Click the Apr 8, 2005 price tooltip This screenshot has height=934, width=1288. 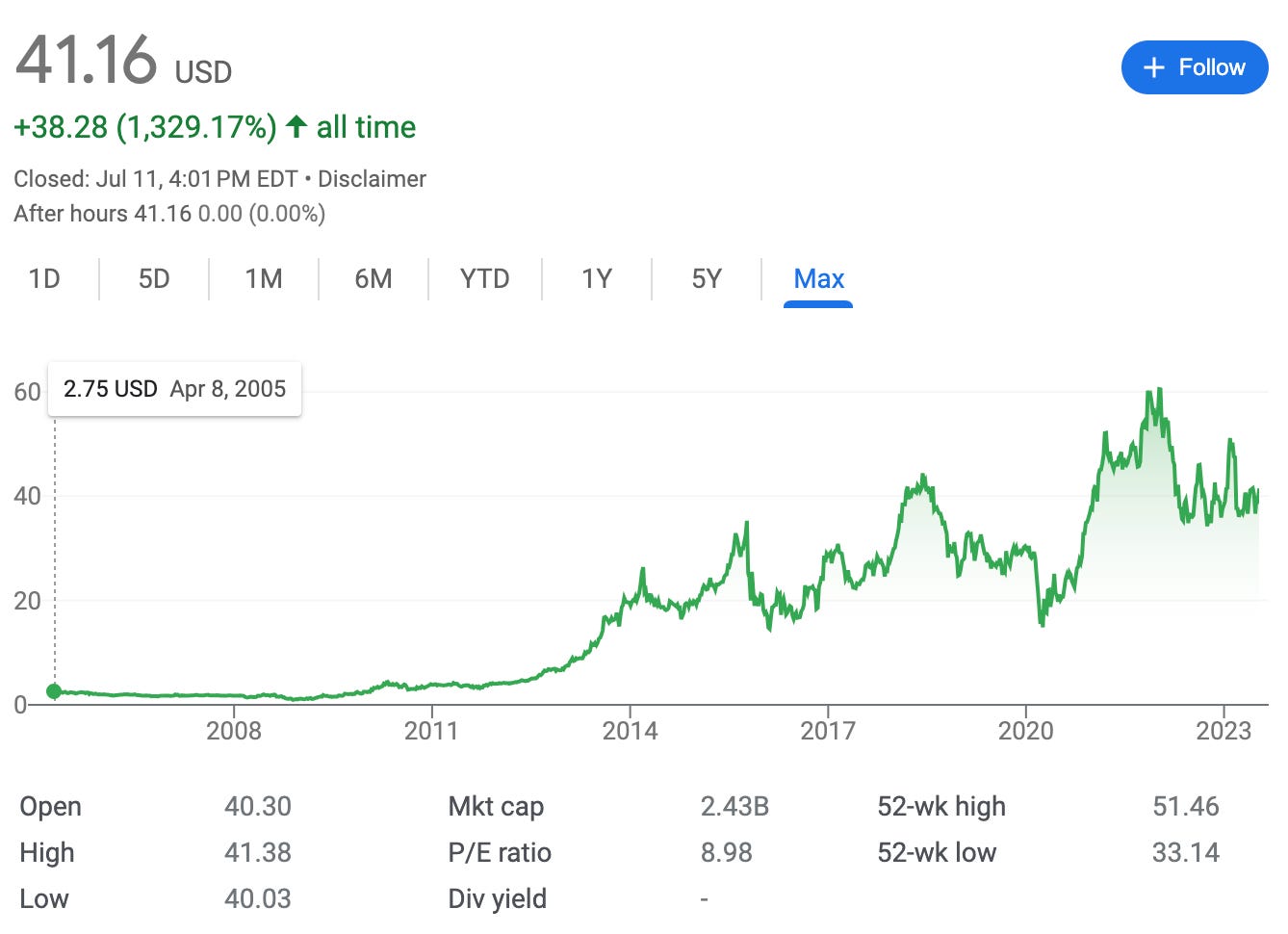pyautogui.click(x=174, y=389)
